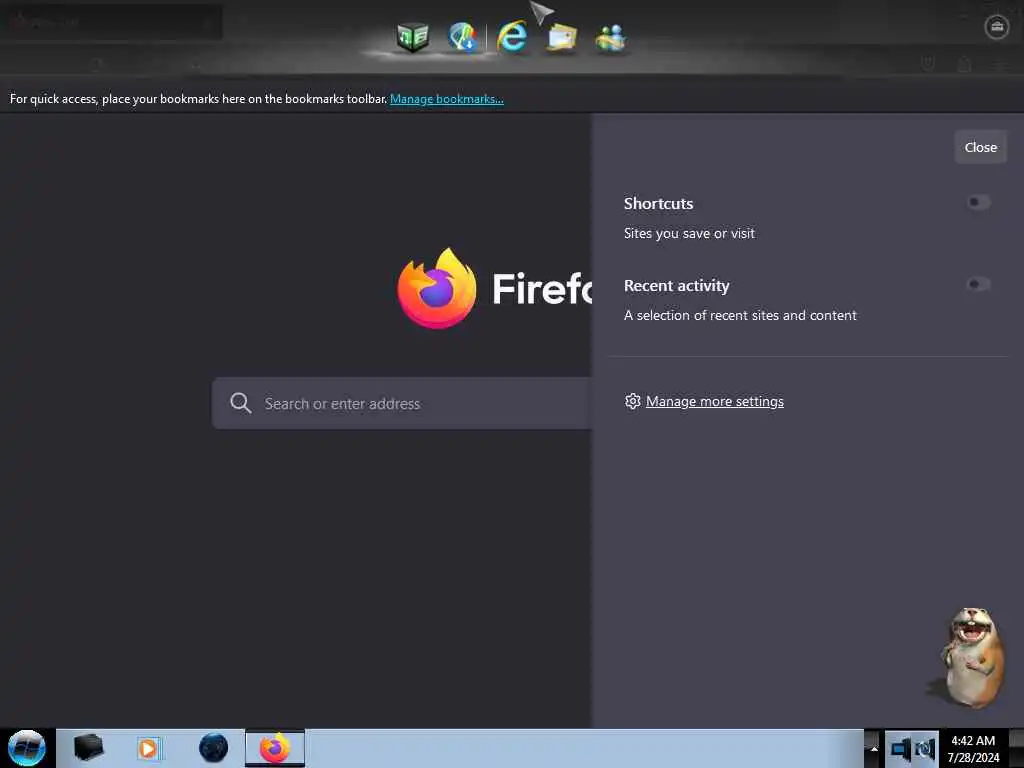
Task: Launch the green cube dock icon
Action: click(413, 37)
